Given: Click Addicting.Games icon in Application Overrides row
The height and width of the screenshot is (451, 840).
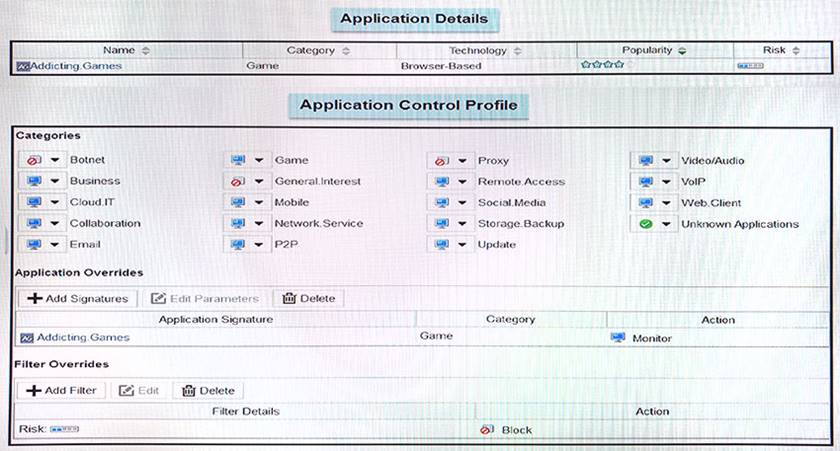Looking at the screenshot, I should [25, 338].
